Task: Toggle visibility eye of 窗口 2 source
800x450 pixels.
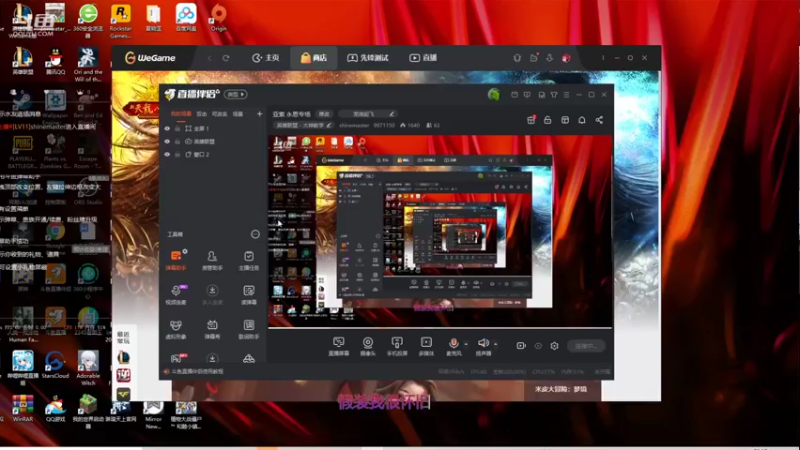Action: tap(167, 154)
